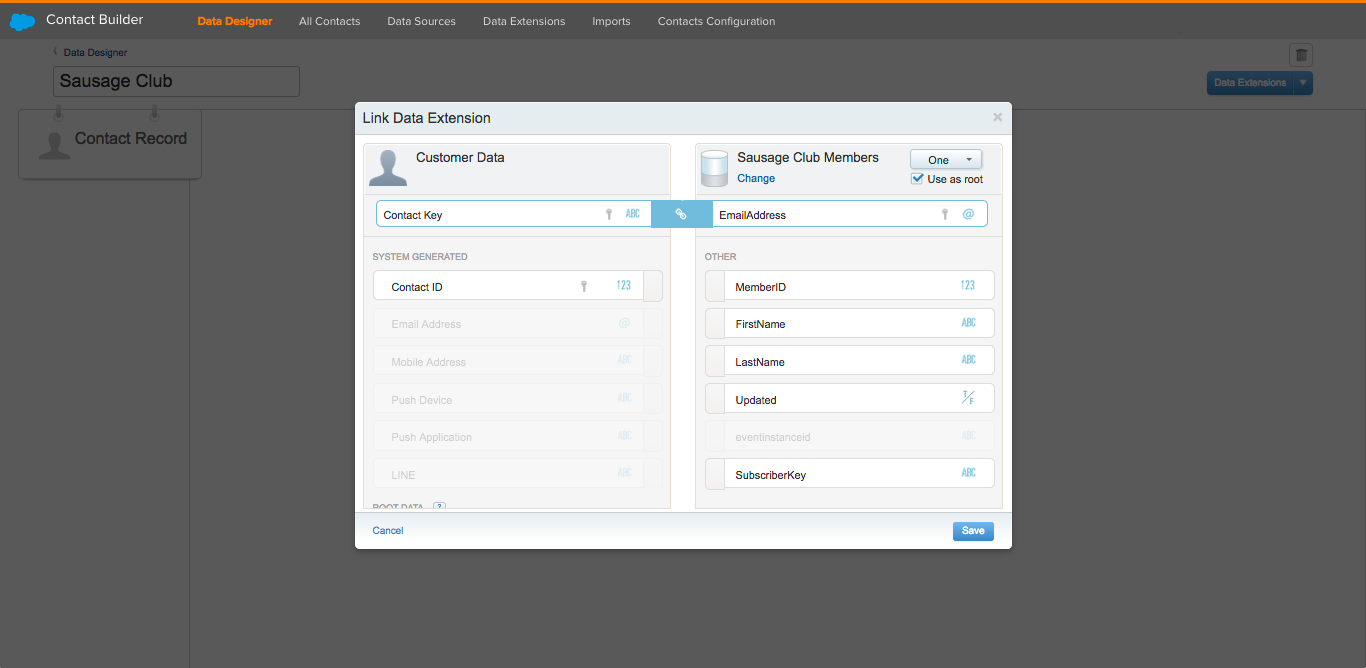
Task: Click the 123 number icon on MemberID
Action: pyautogui.click(x=968, y=286)
